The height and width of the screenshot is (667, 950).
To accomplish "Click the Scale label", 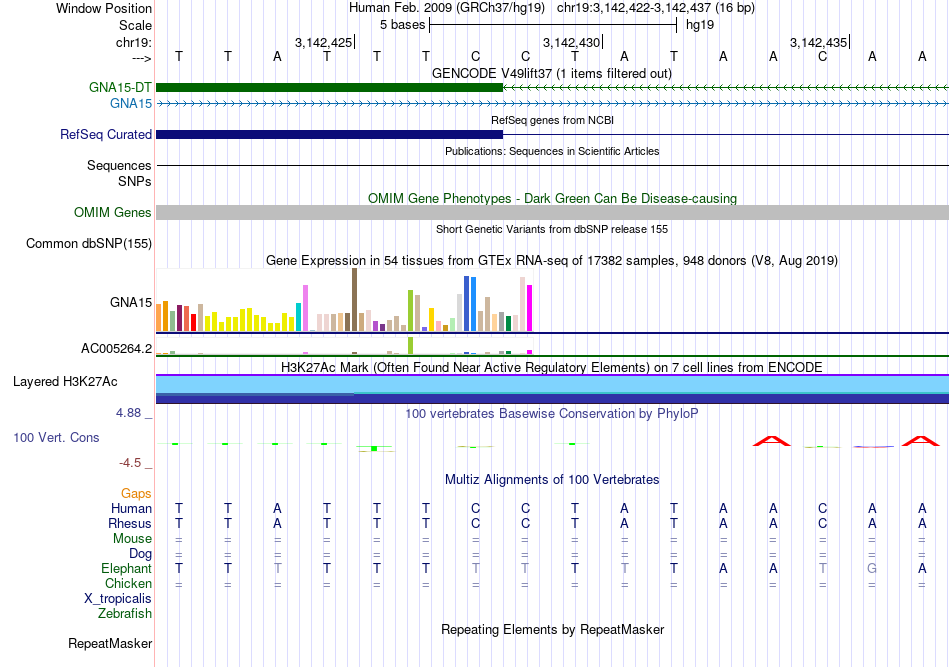I will click(x=136, y=25).
